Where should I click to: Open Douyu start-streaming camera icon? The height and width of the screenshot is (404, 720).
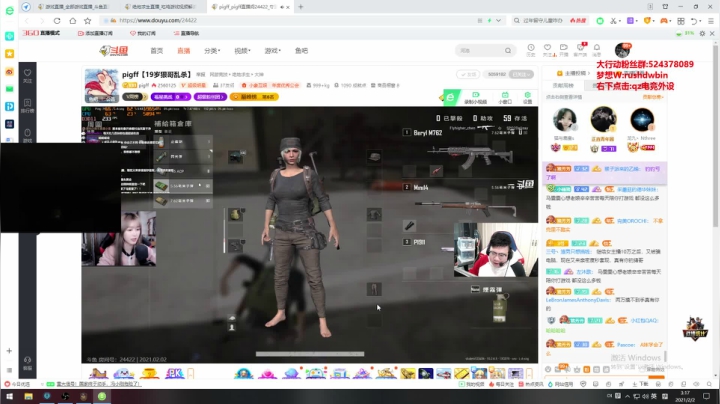563,48
